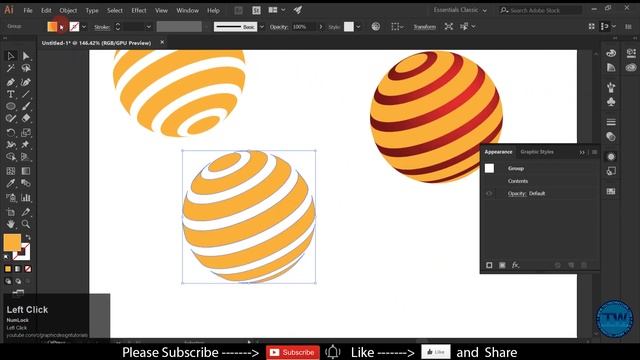The height and width of the screenshot is (360, 640).
Task: Select the Blend tool
Action: point(26,183)
